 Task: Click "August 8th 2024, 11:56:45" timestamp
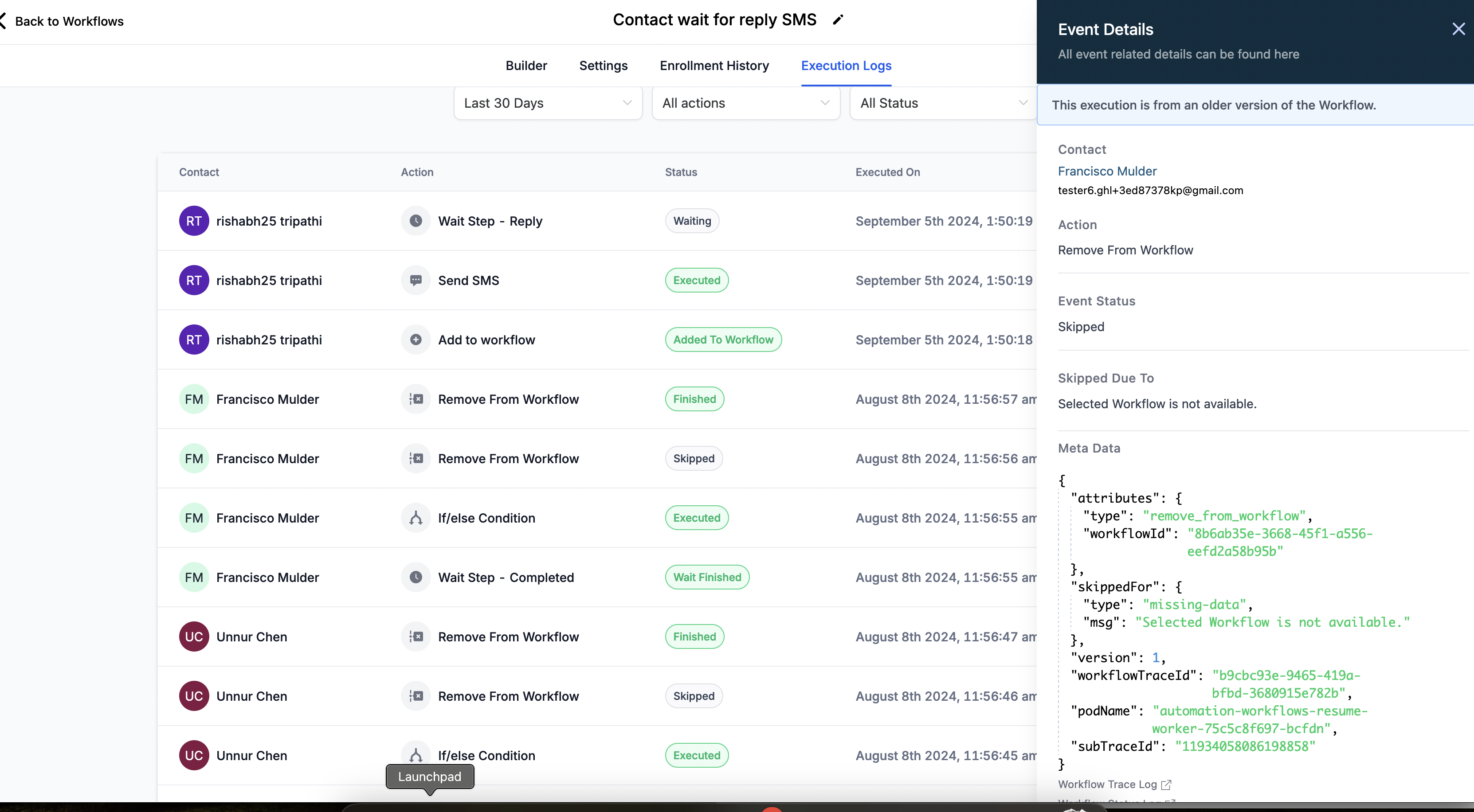(x=945, y=755)
